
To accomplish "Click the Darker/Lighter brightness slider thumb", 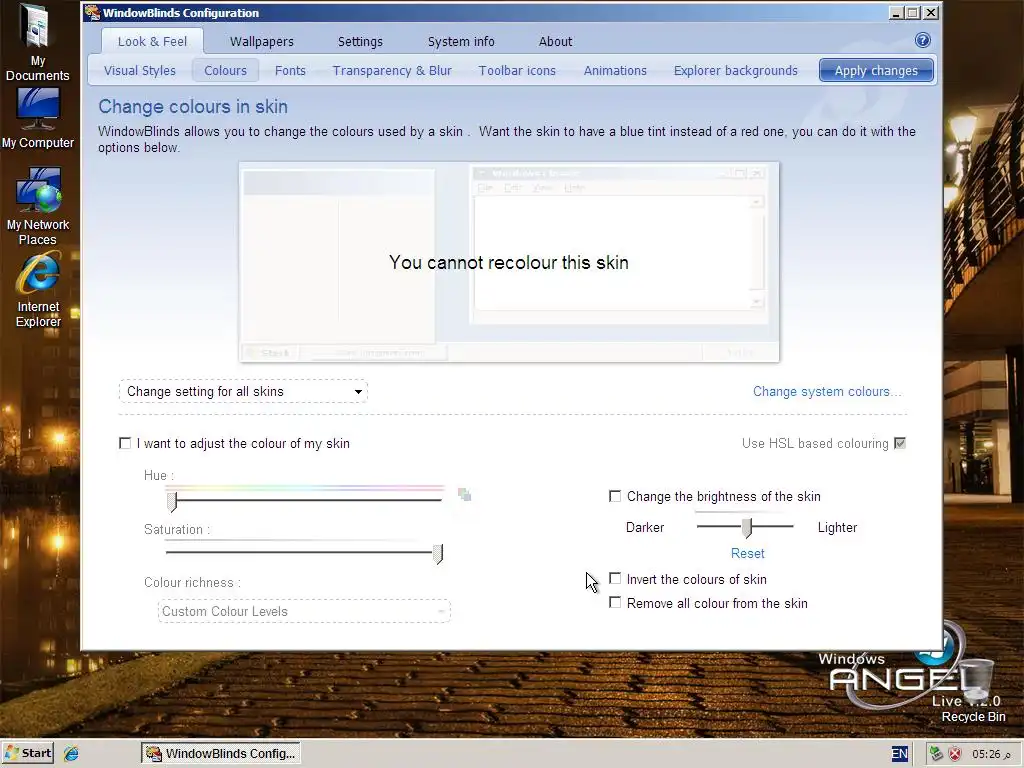I will click(746, 528).
